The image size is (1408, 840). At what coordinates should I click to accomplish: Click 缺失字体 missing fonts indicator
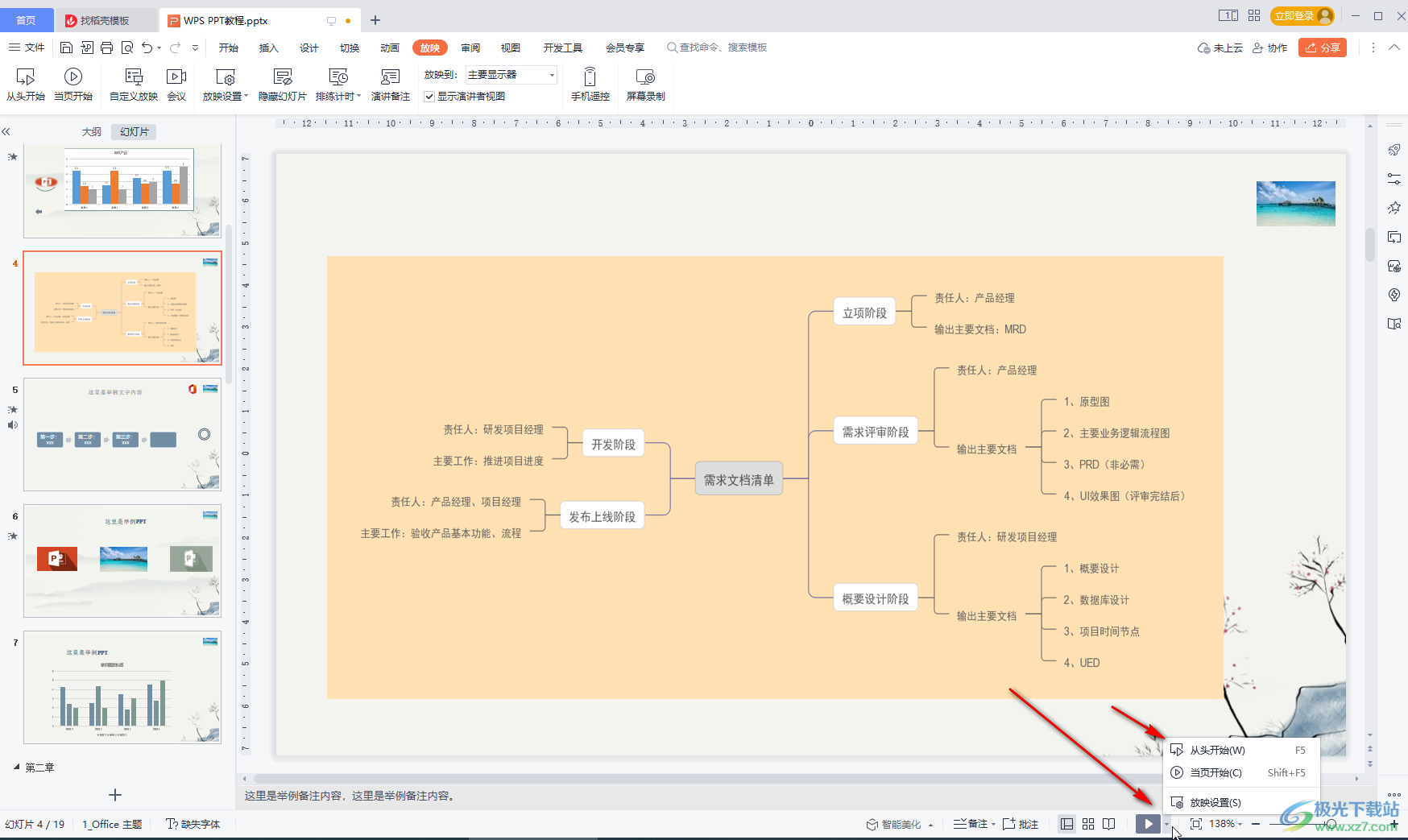pos(193,824)
